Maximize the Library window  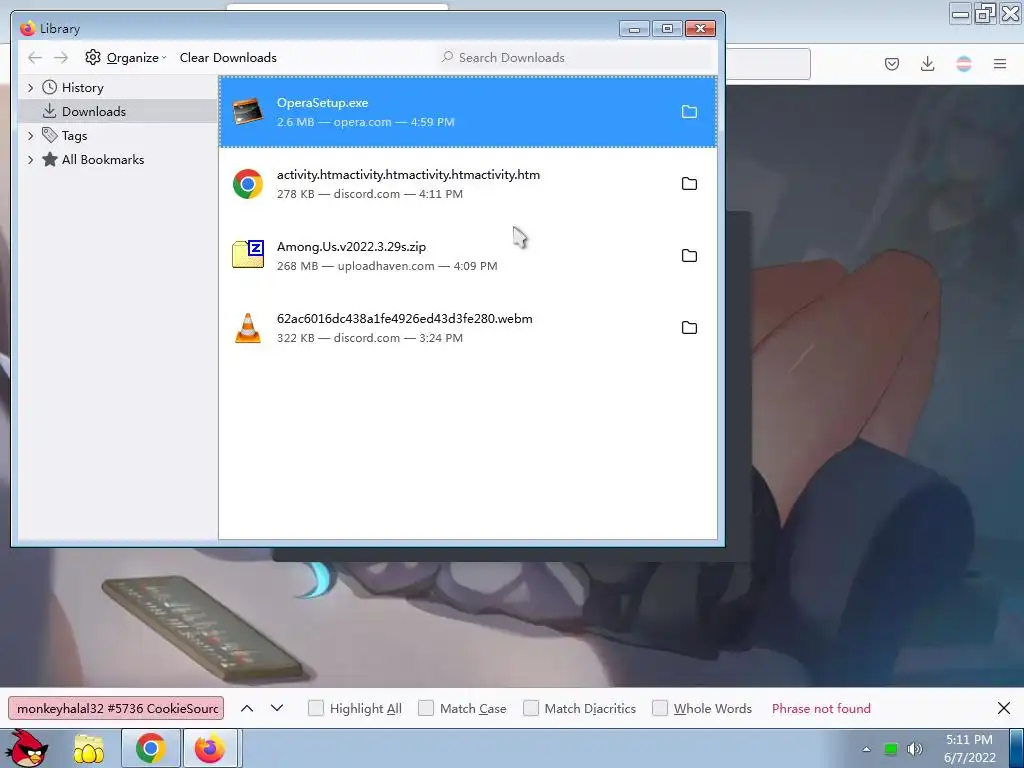click(667, 29)
